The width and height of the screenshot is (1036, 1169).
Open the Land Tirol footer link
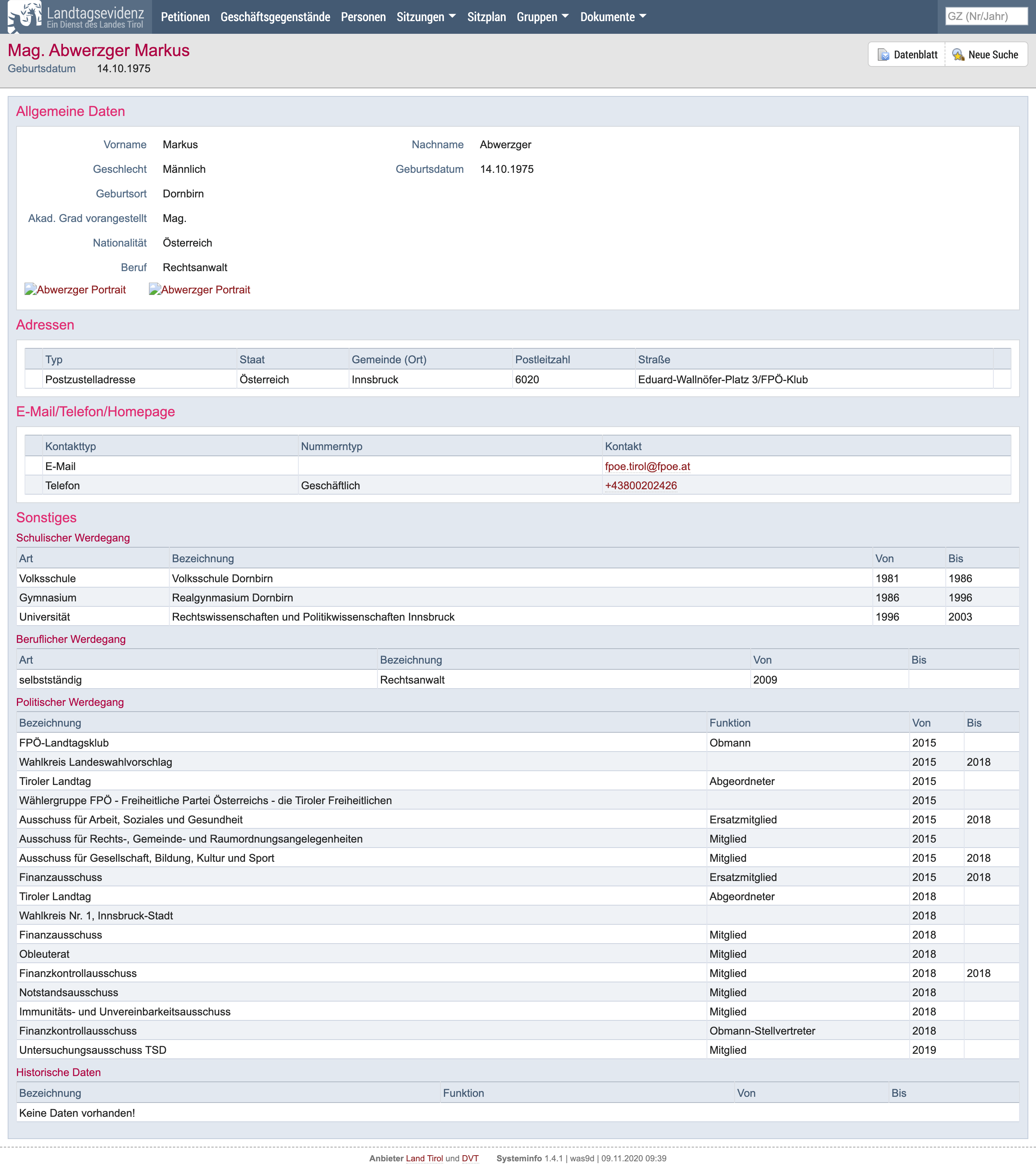pos(424,1159)
